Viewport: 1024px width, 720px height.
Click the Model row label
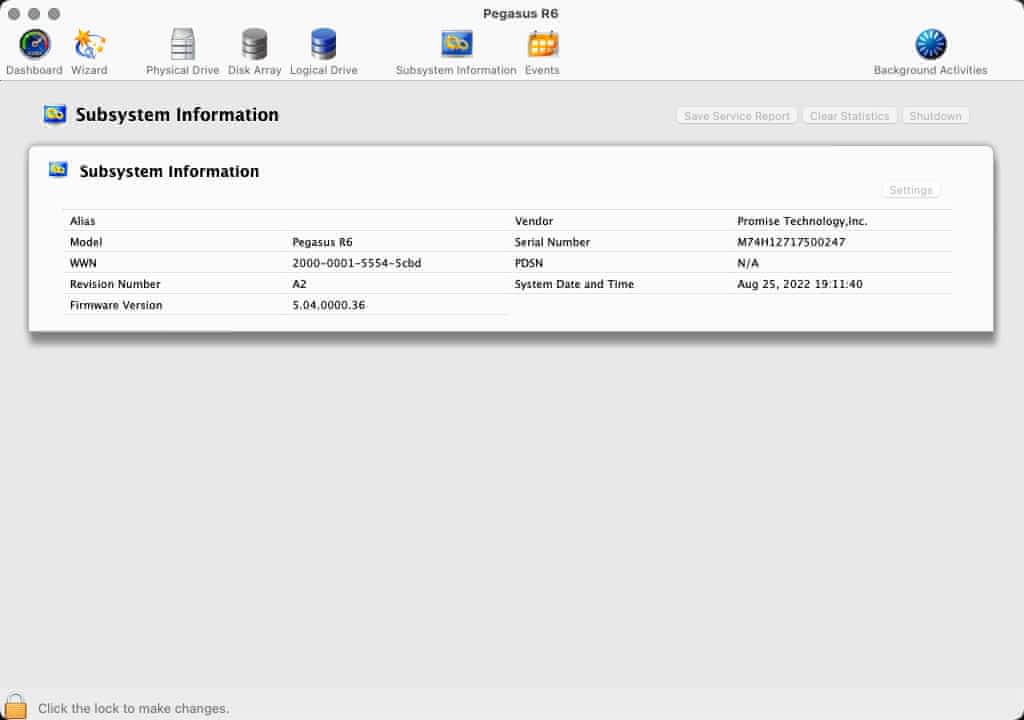[x=86, y=242]
